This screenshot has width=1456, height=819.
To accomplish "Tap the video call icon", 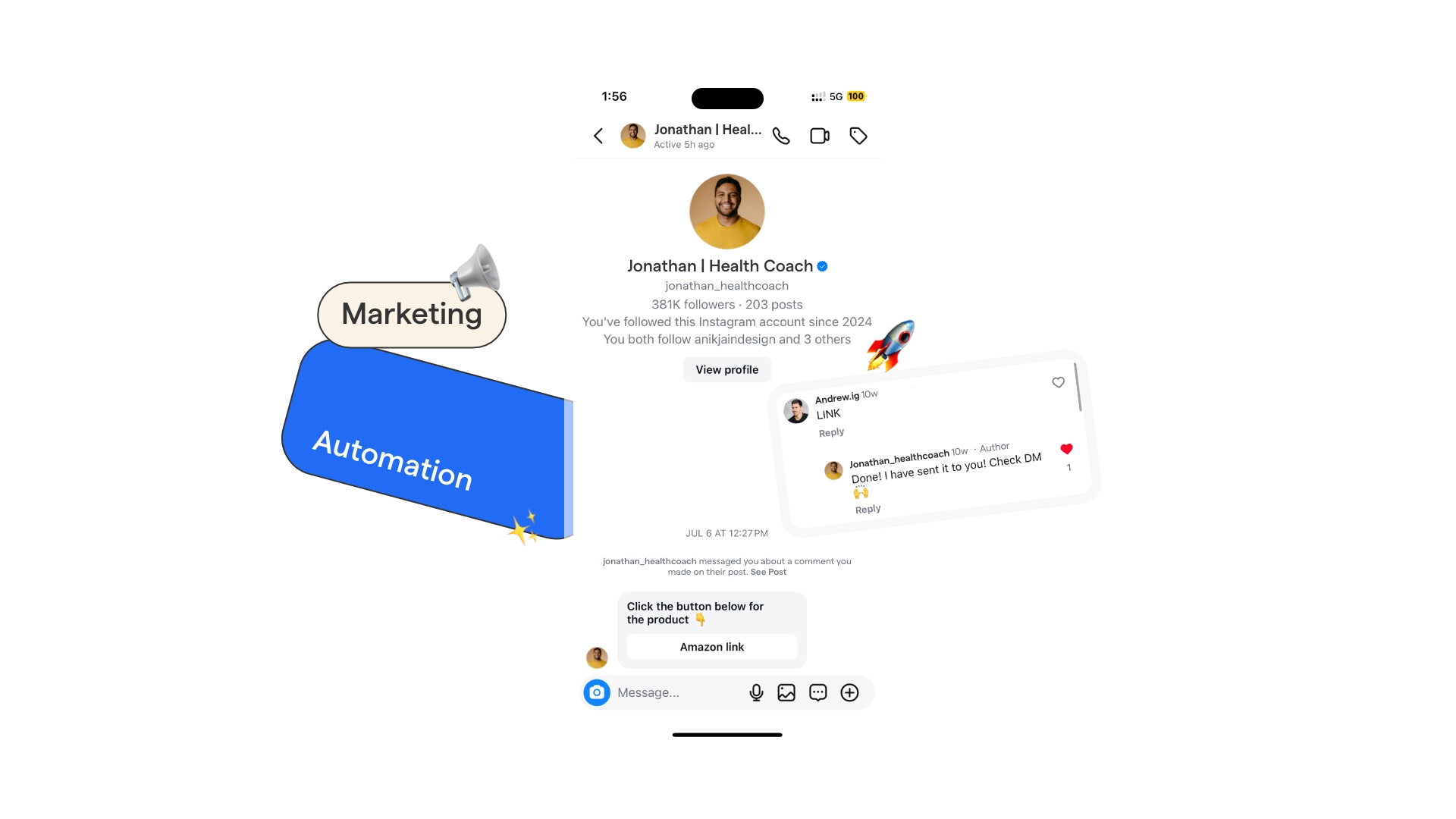I will [821, 136].
